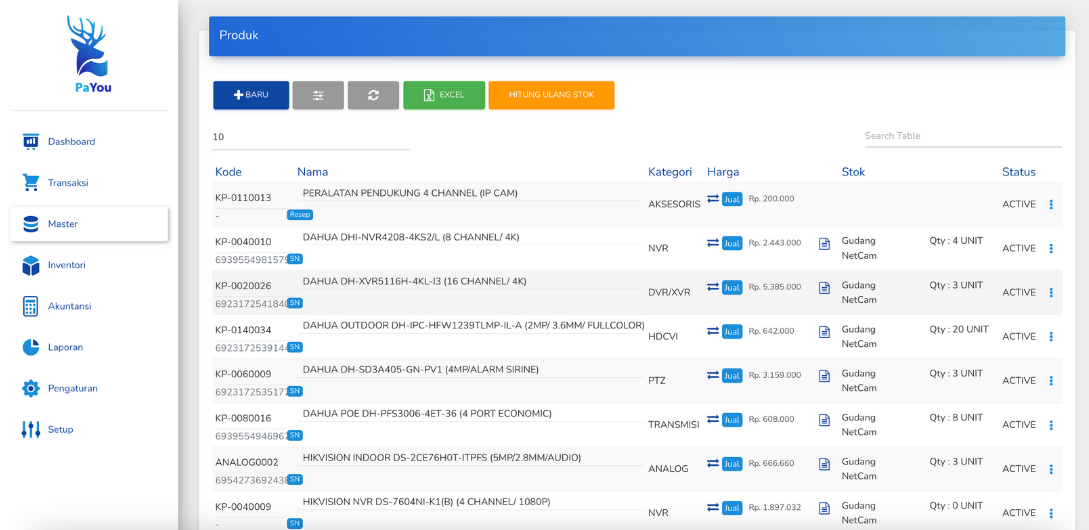Open Pengaturan settings menu
This screenshot has width=1089, height=530.
(89, 388)
